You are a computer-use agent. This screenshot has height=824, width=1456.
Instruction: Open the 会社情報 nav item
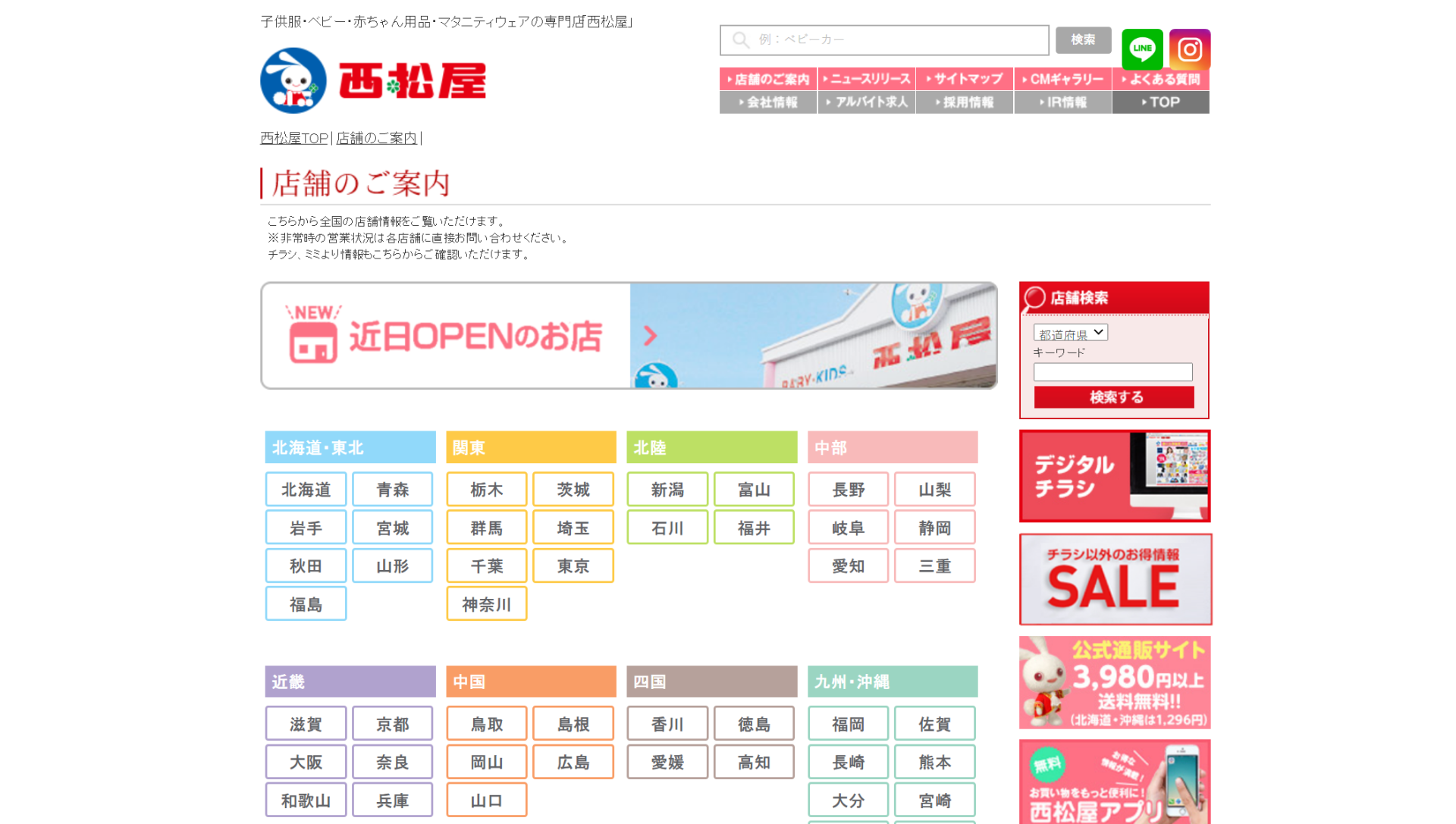point(768,102)
